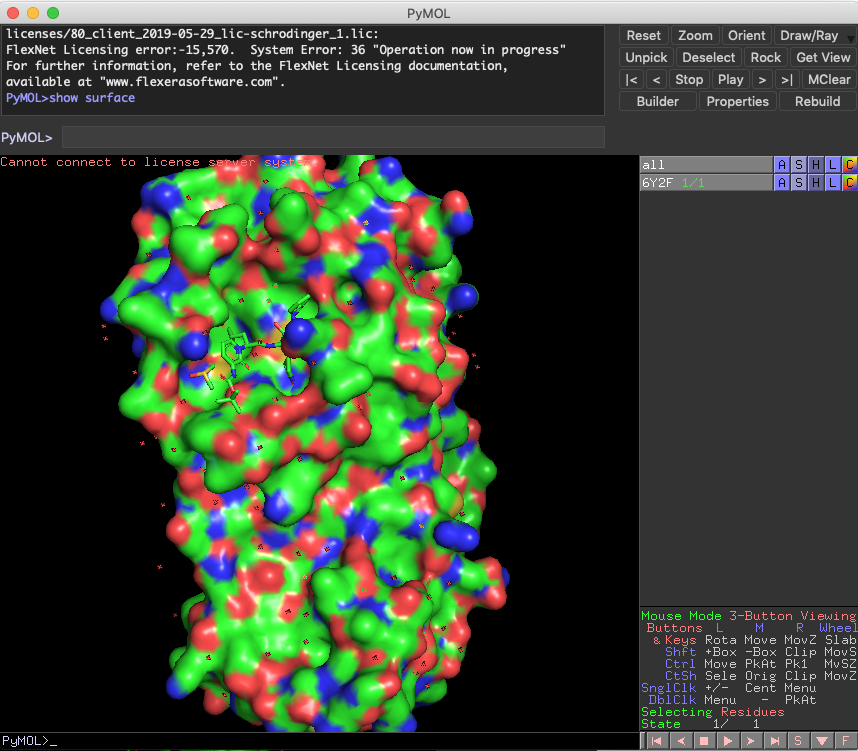
Task: Click the macOS yellow minimize button
Action: [x=33, y=13]
